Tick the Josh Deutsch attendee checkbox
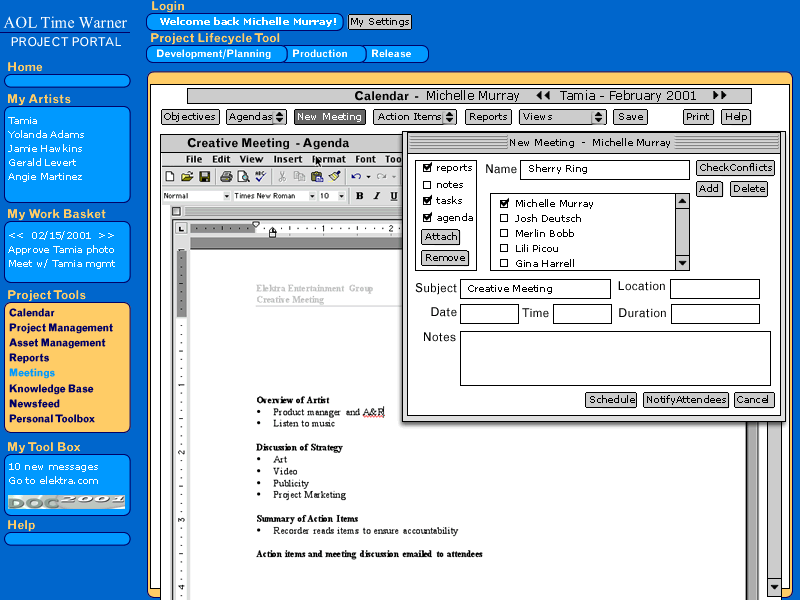This screenshot has height=600, width=800. (x=505, y=218)
